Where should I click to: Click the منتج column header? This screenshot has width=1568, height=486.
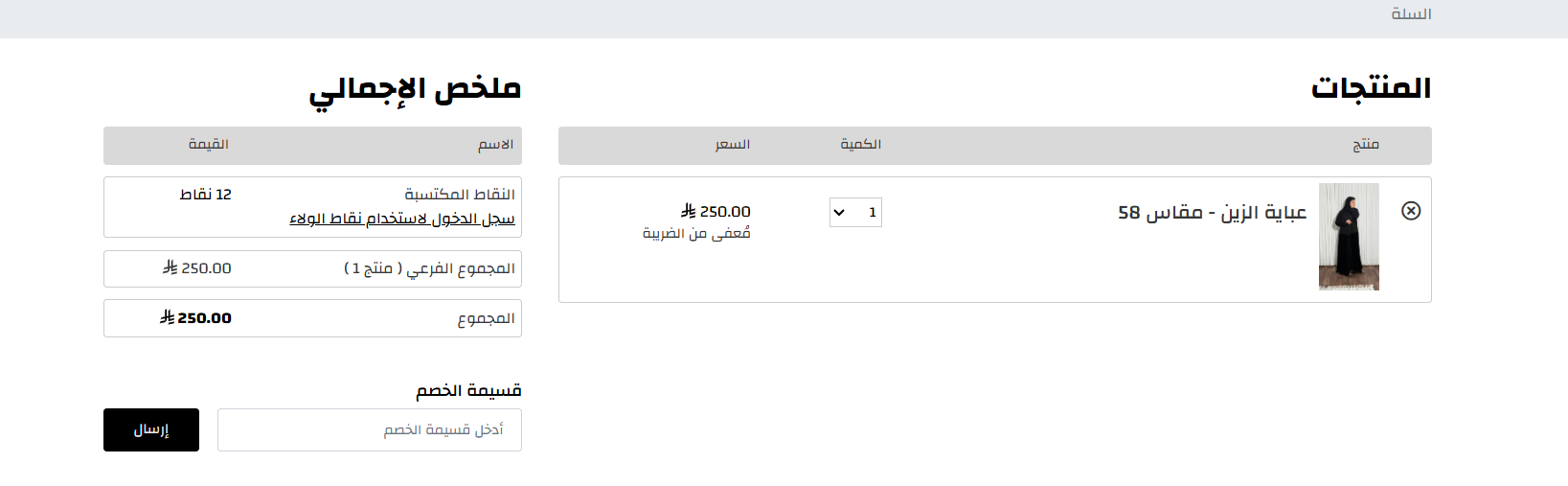[1366, 145]
